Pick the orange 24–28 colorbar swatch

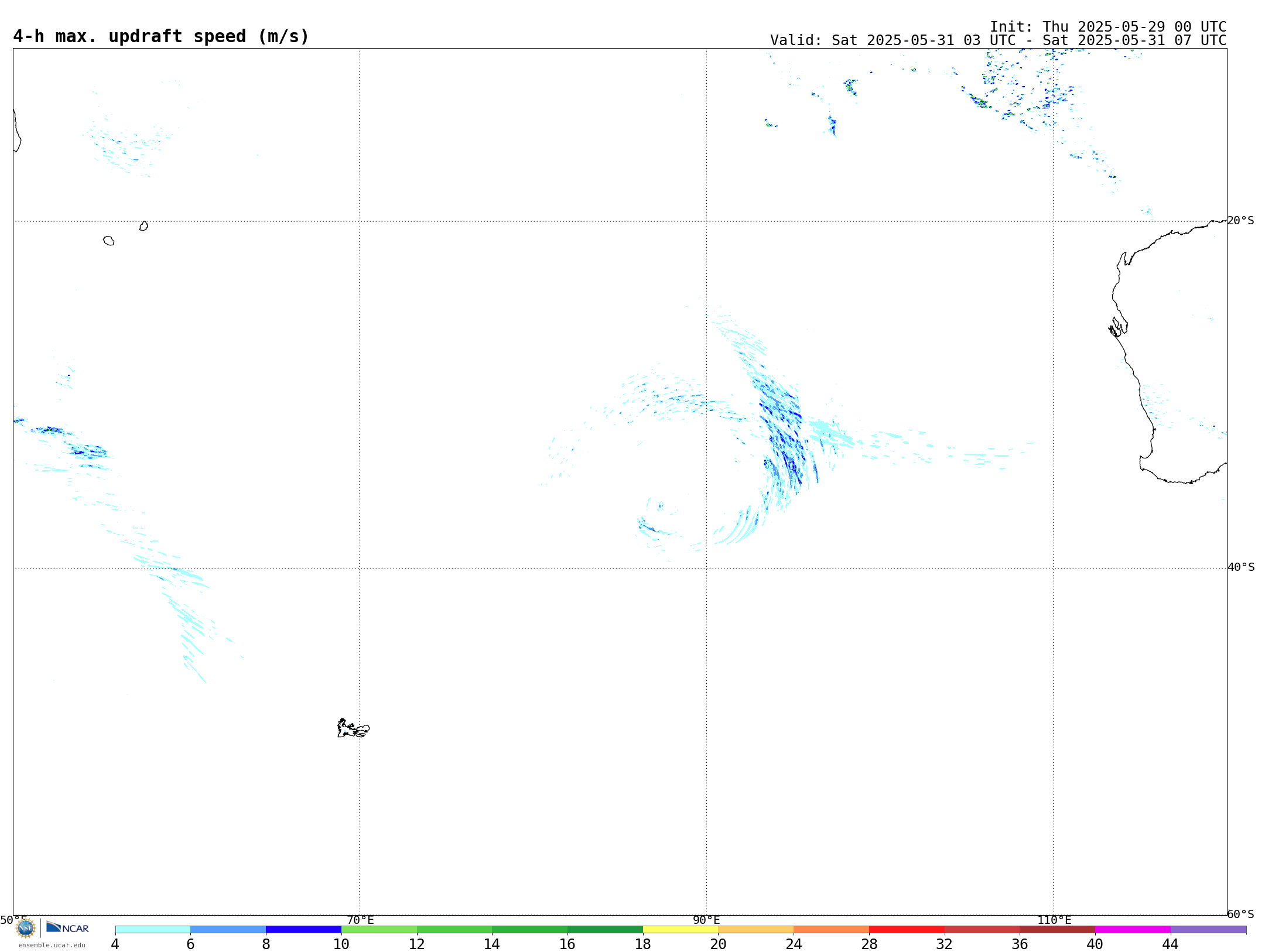point(831,930)
